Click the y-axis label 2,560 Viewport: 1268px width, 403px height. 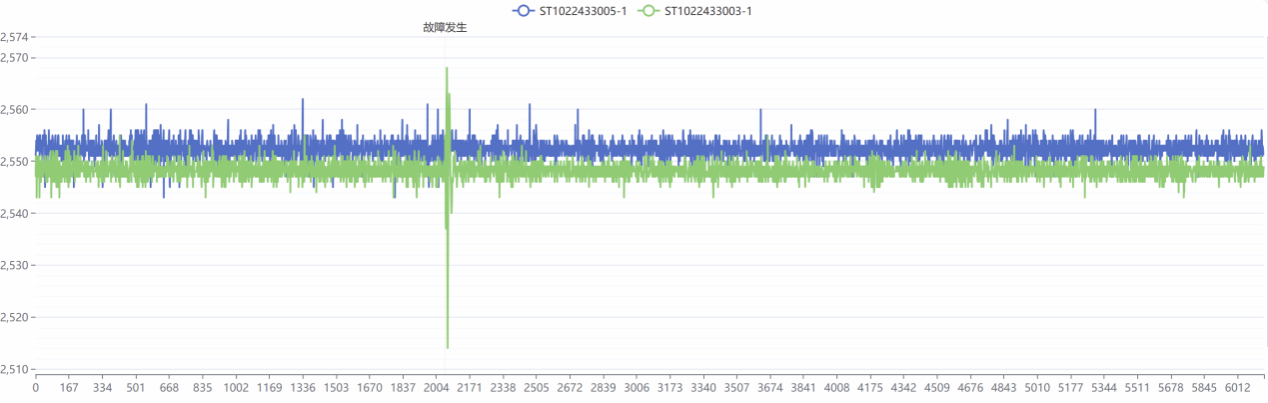[16, 109]
